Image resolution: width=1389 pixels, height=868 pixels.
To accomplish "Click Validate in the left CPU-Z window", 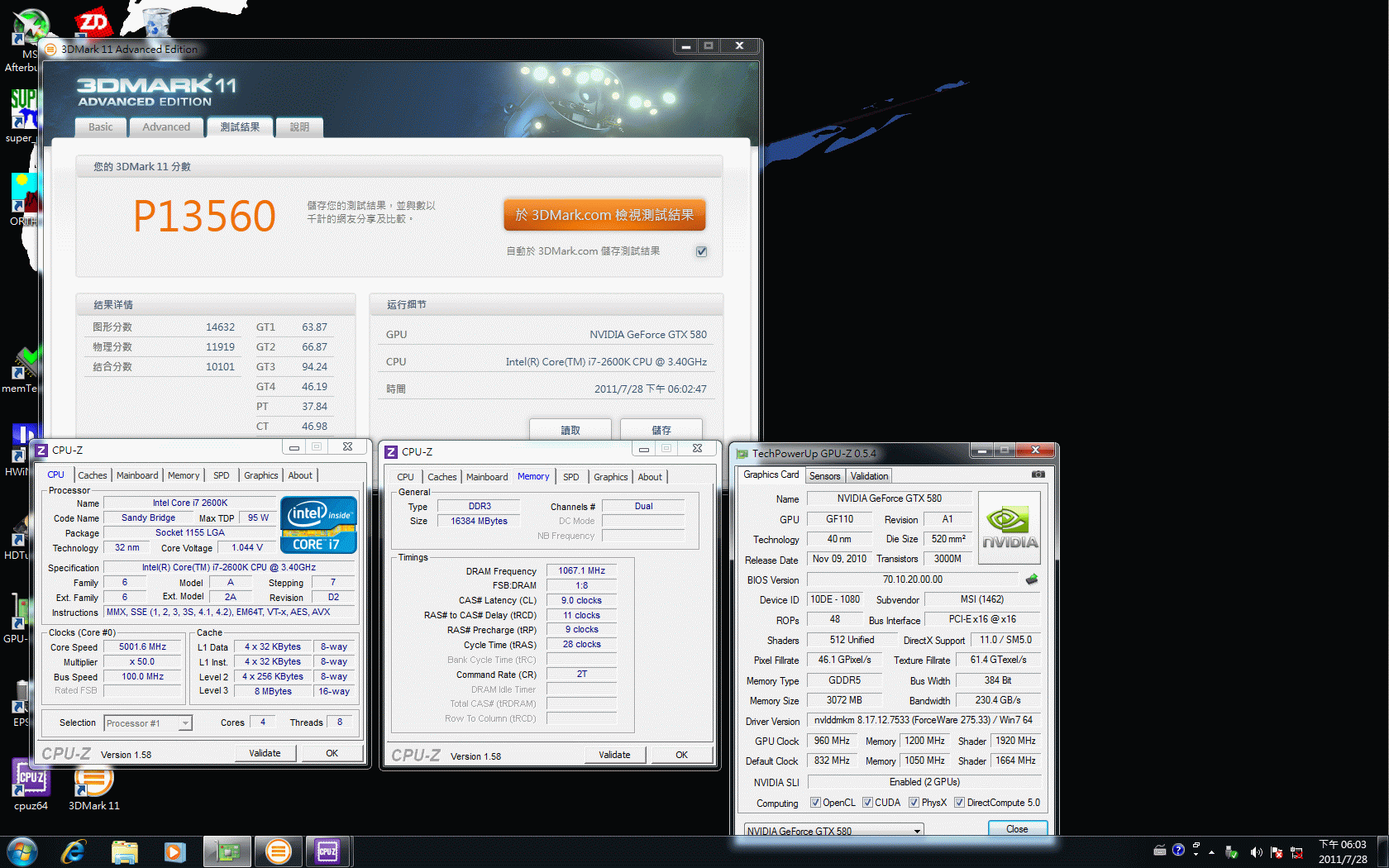I will coord(265,753).
